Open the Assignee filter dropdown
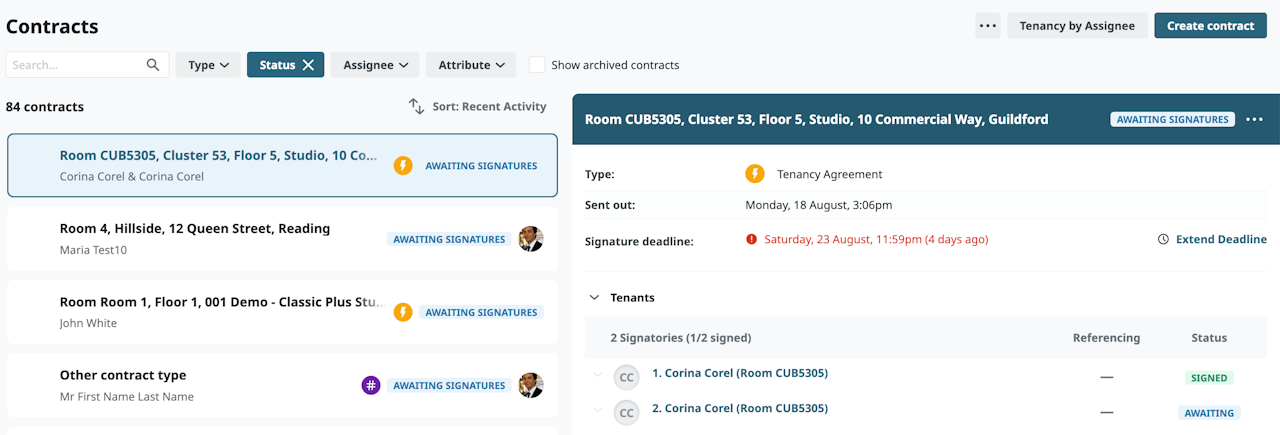This screenshot has height=435, width=1280. tap(375, 65)
